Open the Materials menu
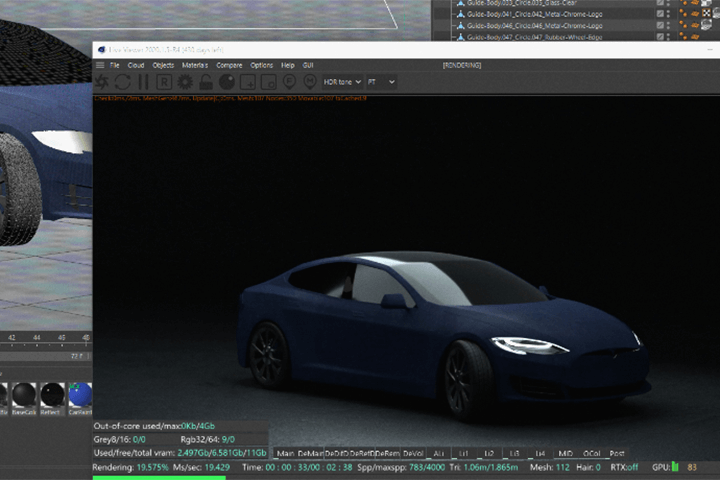This screenshot has width=720, height=480. point(194,65)
